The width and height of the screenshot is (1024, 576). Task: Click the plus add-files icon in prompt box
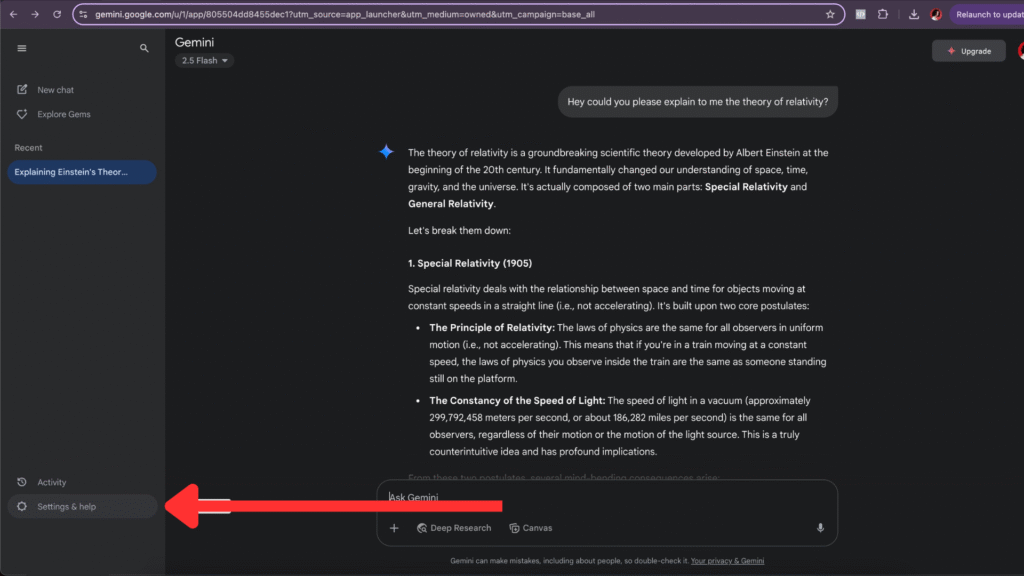click(x=394, y=528)
